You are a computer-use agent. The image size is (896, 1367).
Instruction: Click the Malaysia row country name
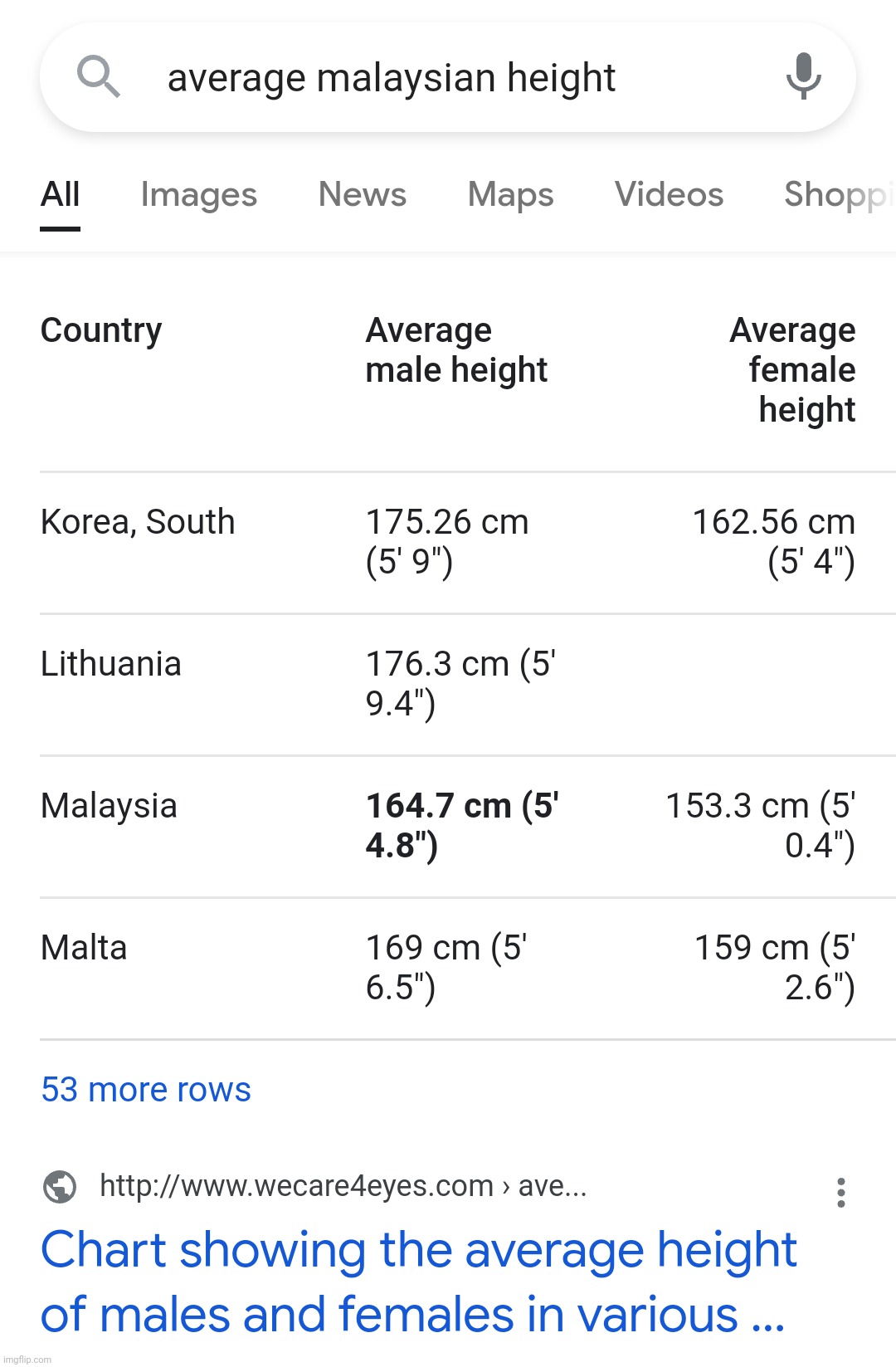point(109,806)
